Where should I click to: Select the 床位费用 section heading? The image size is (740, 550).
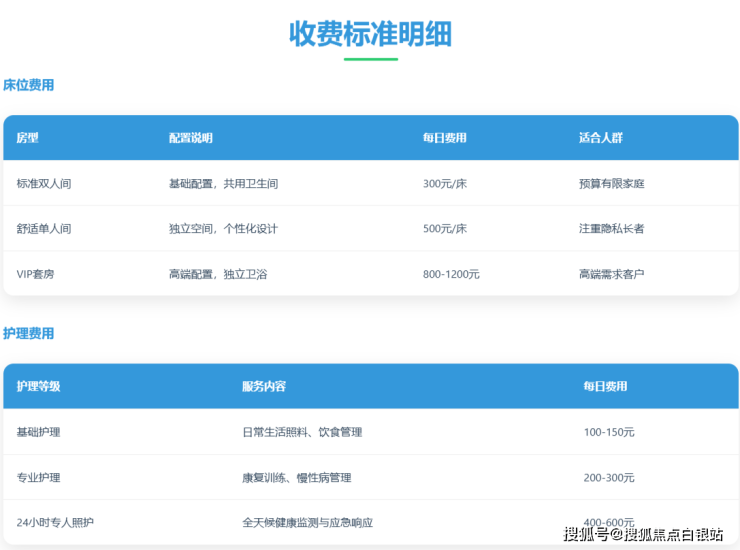tap(29, 85)
